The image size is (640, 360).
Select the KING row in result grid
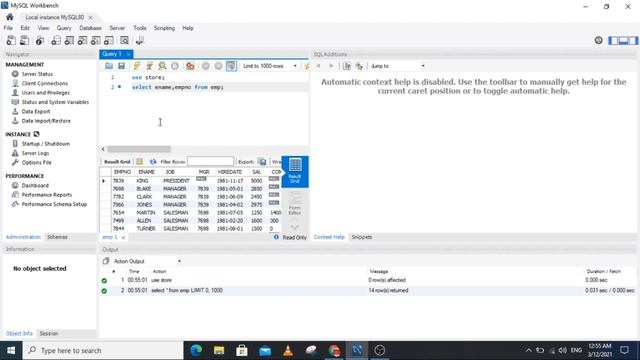pos(190,180)
